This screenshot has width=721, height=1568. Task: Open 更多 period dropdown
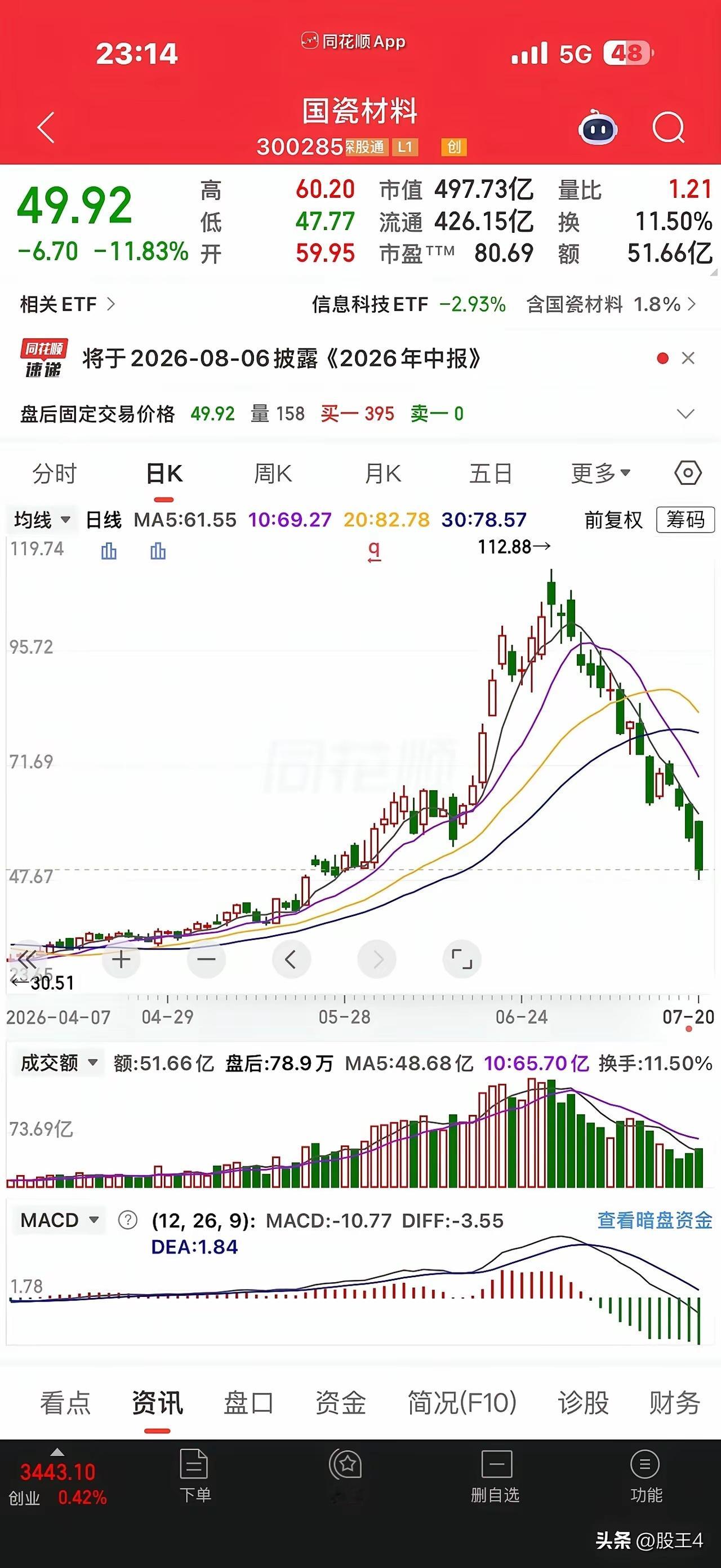[600, 473]
